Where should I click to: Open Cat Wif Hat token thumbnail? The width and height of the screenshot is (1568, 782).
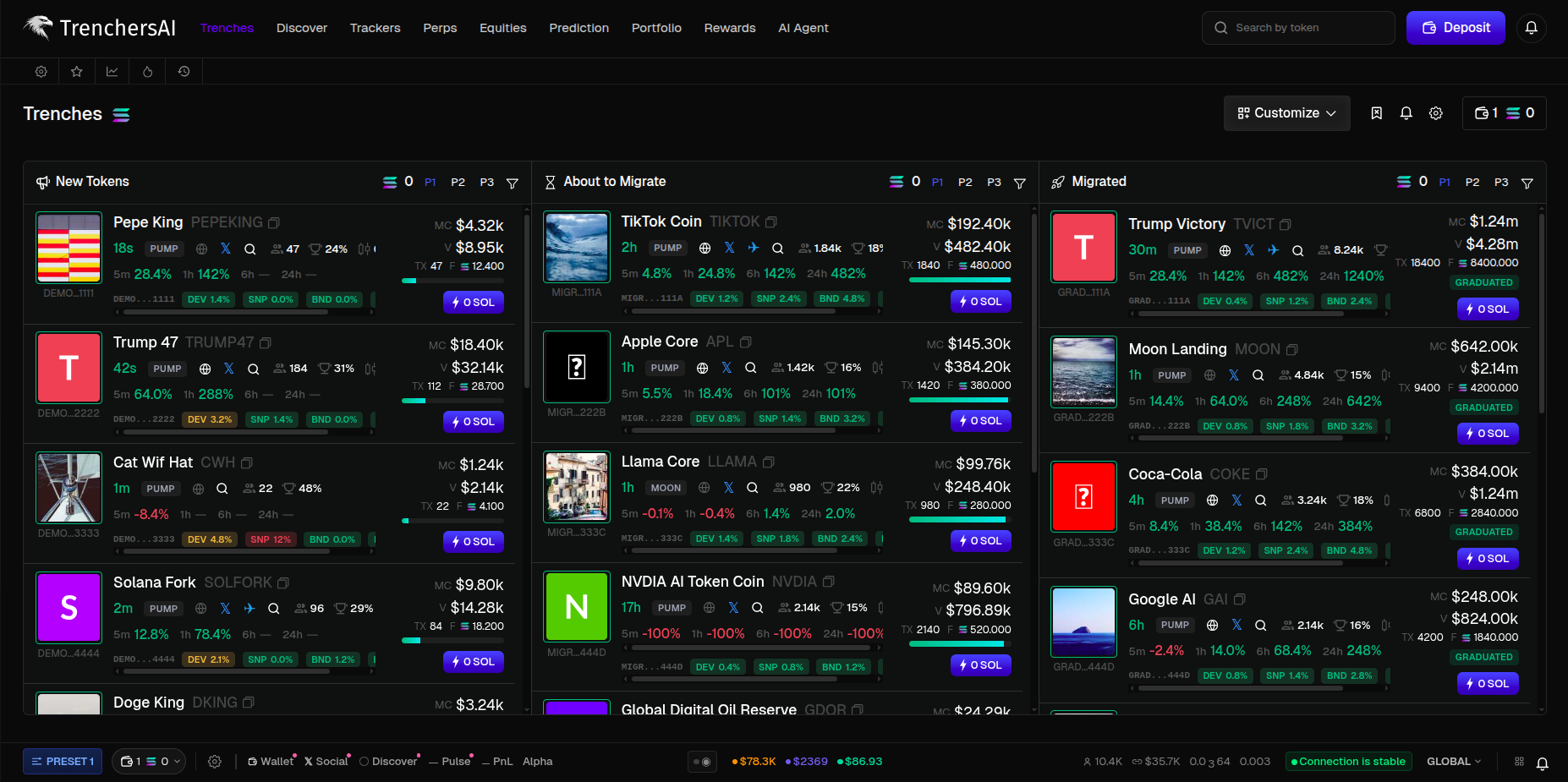[69, 488]
